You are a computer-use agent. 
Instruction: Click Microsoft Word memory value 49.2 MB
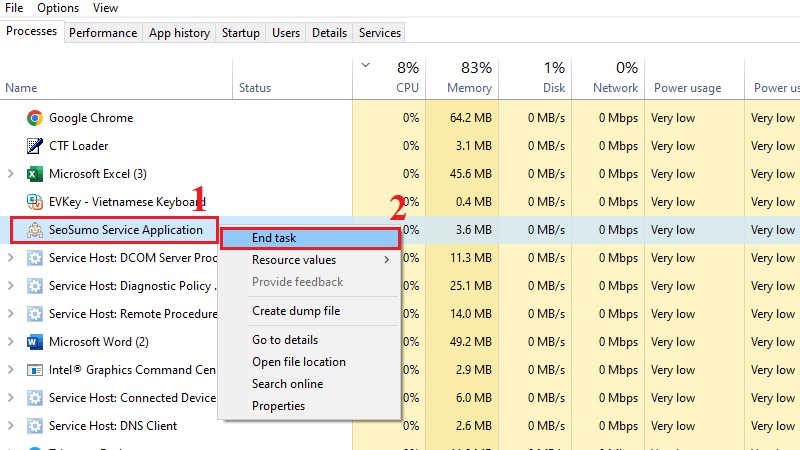click(470, 342)
